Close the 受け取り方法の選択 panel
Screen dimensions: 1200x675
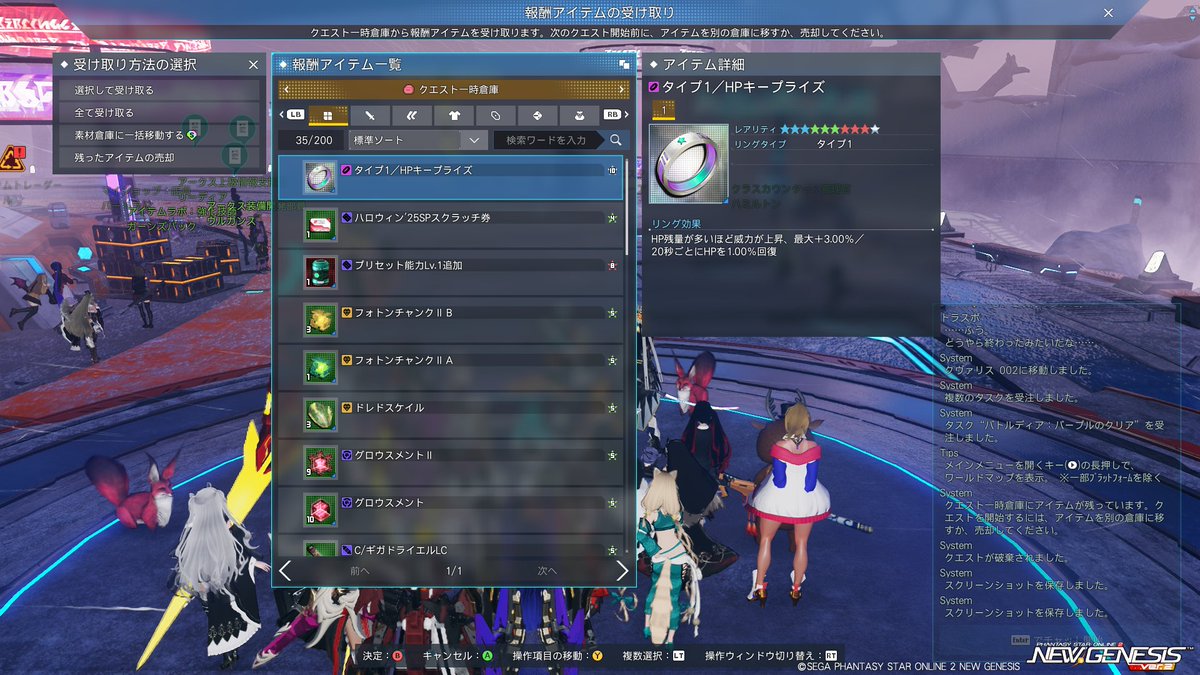pyautogui.click(x=253, y=64)
